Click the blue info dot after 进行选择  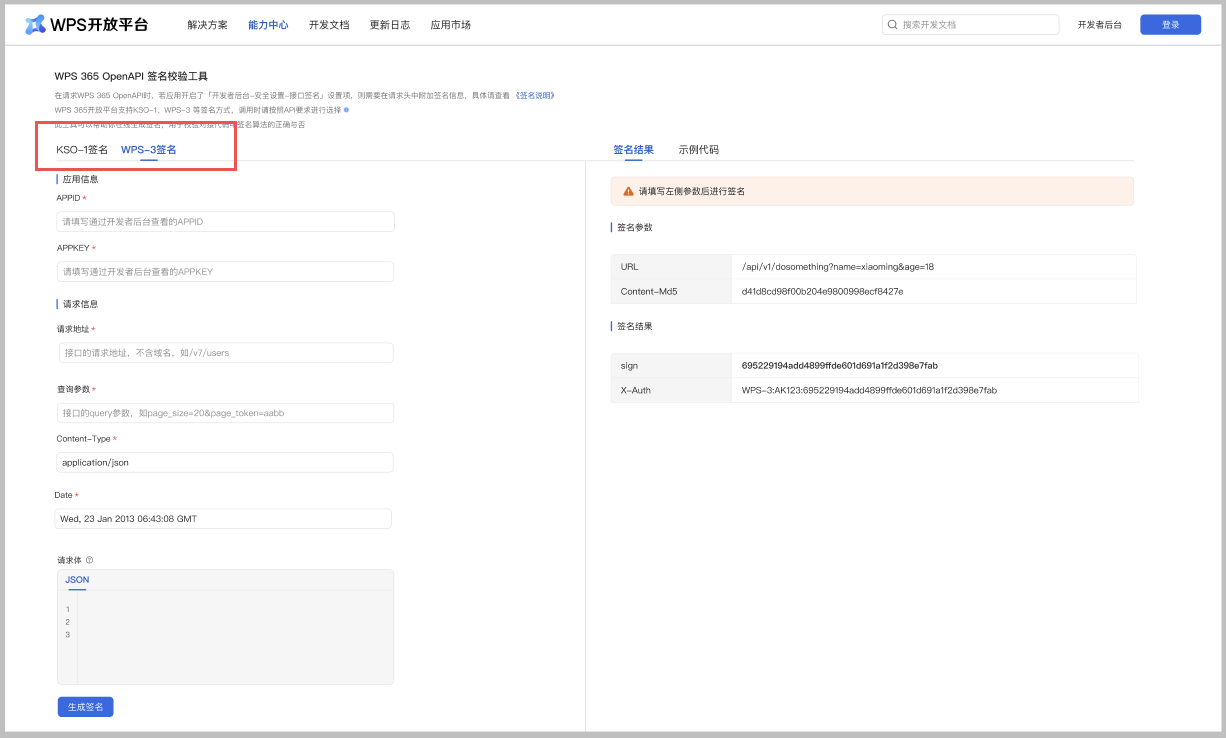pos(346,110)
